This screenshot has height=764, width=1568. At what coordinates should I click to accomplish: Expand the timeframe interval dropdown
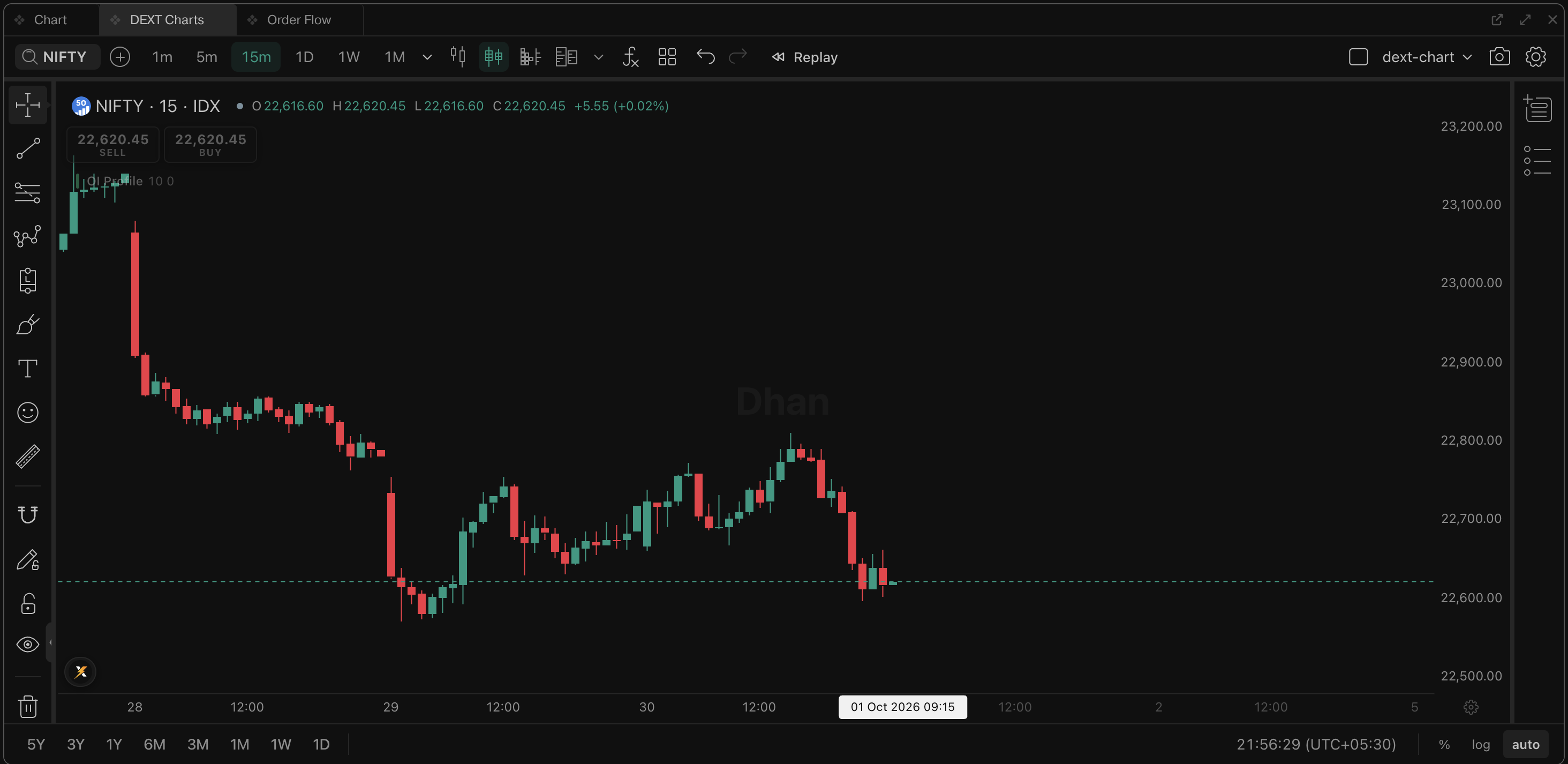click(x=427, y=57)
